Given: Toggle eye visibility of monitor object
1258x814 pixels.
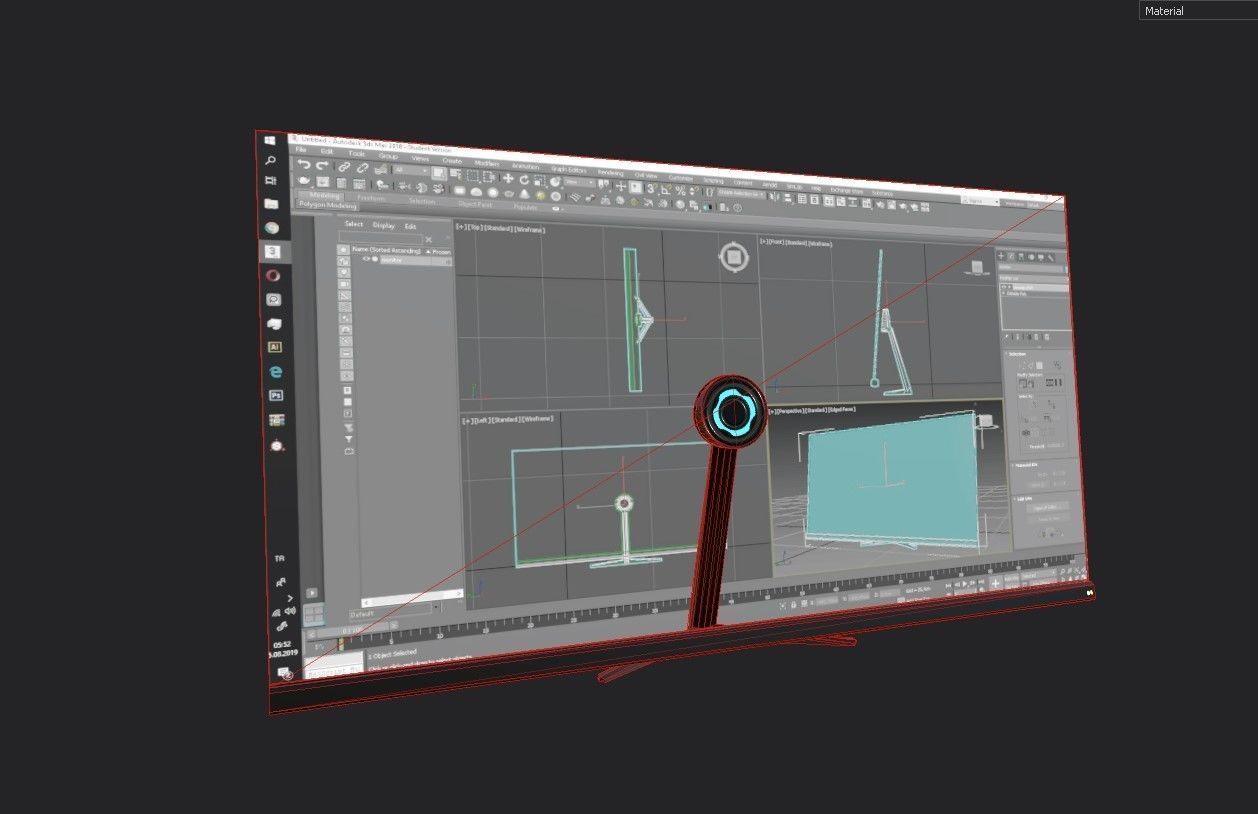Looking at the screenshot, I should 366,259.
